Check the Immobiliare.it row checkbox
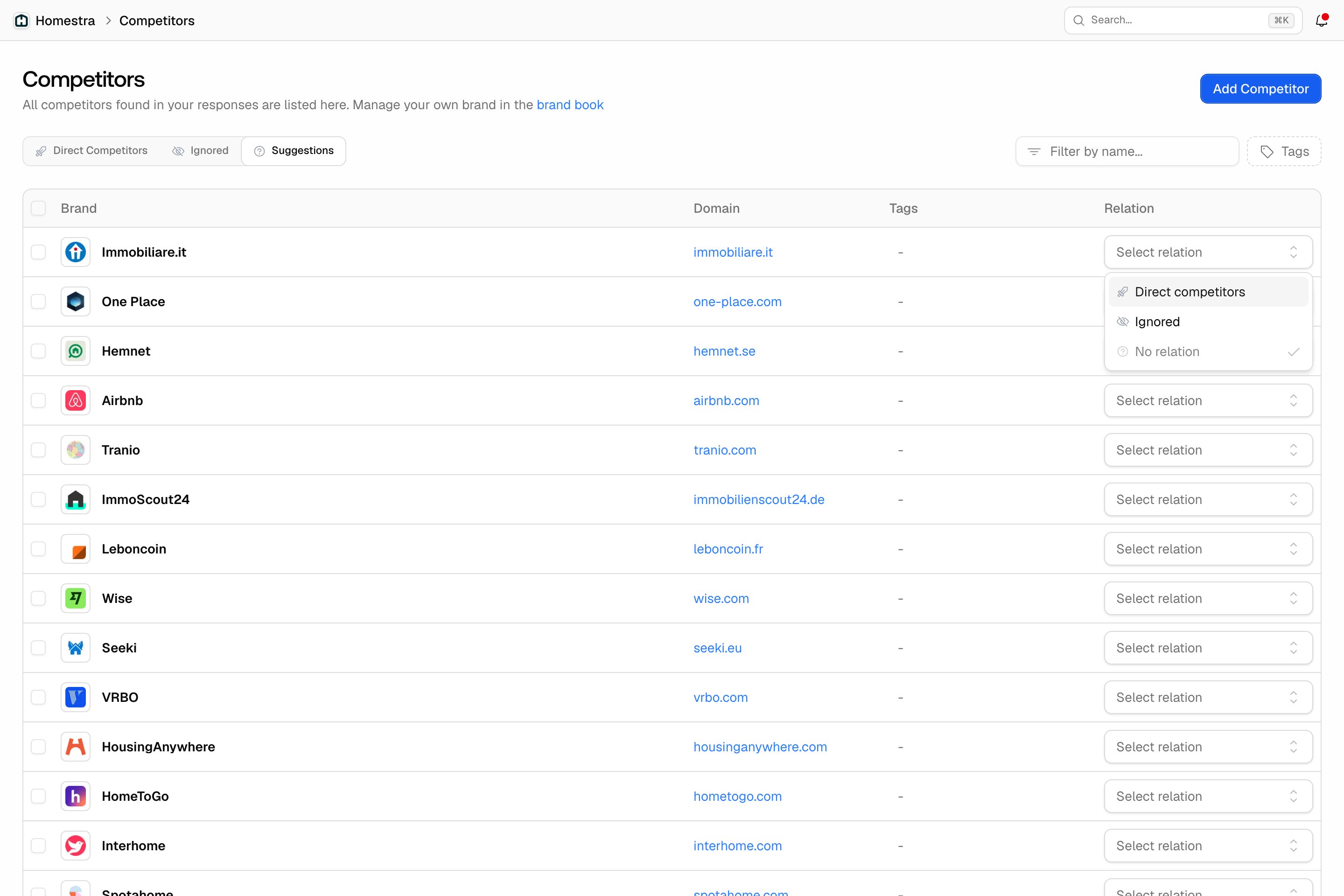Screen dimensions: 1344x896 (38, 252)
